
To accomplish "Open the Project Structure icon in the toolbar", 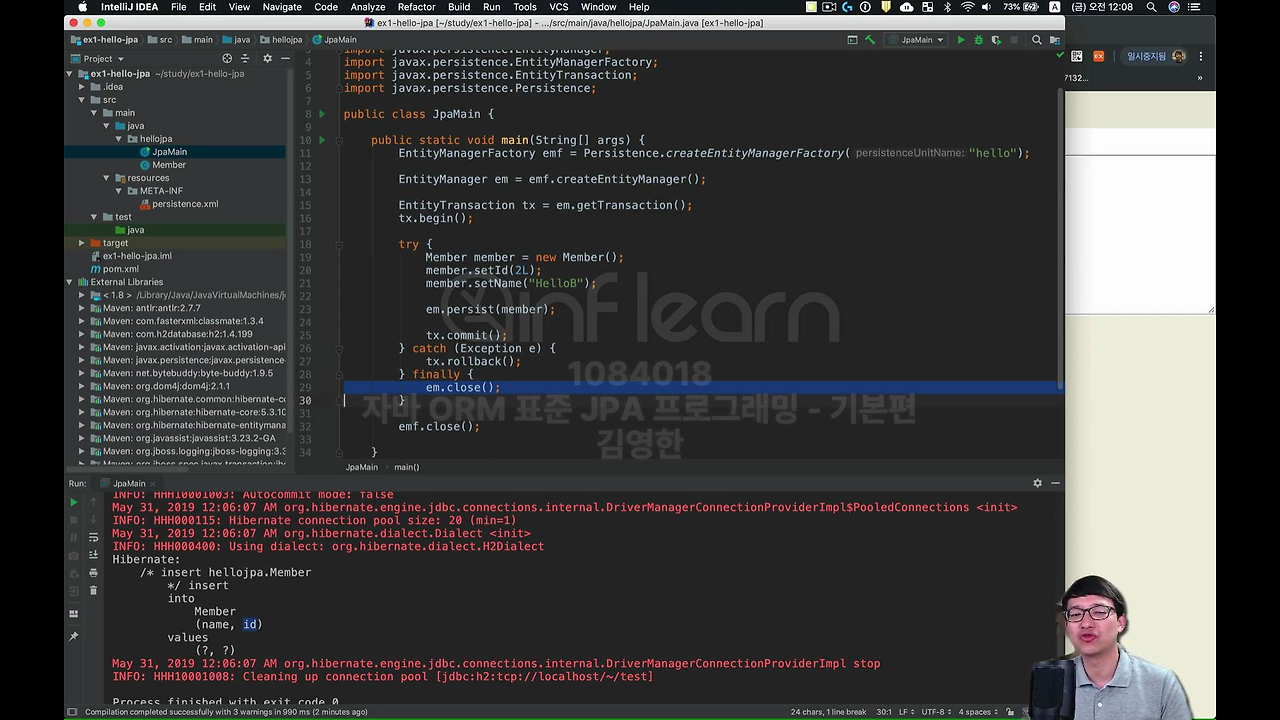I will [1053, 40].
